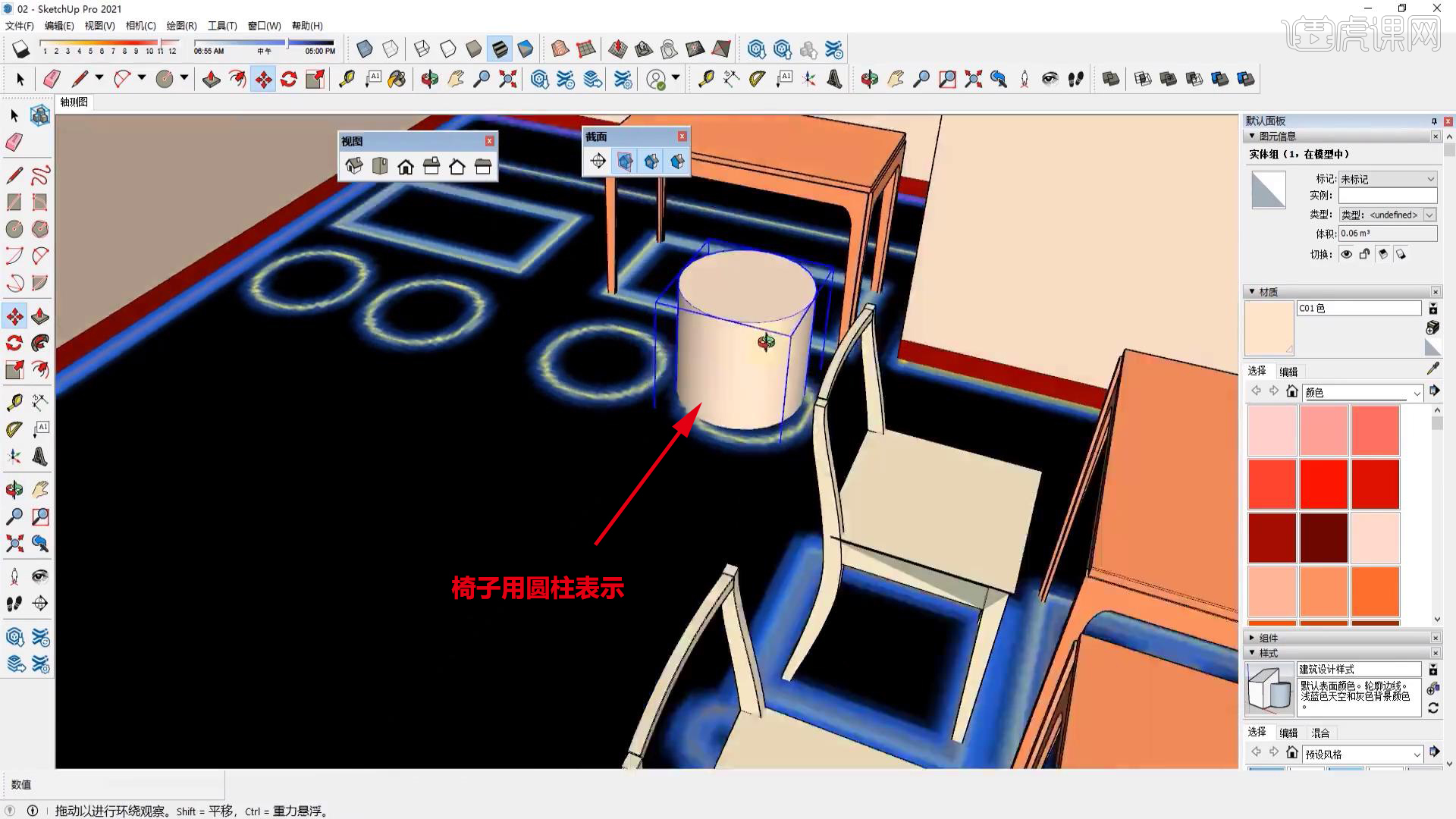Click Zoom Extents in top toolbar
Viewport: 1456px width, 819px height.
pos(508,79)
